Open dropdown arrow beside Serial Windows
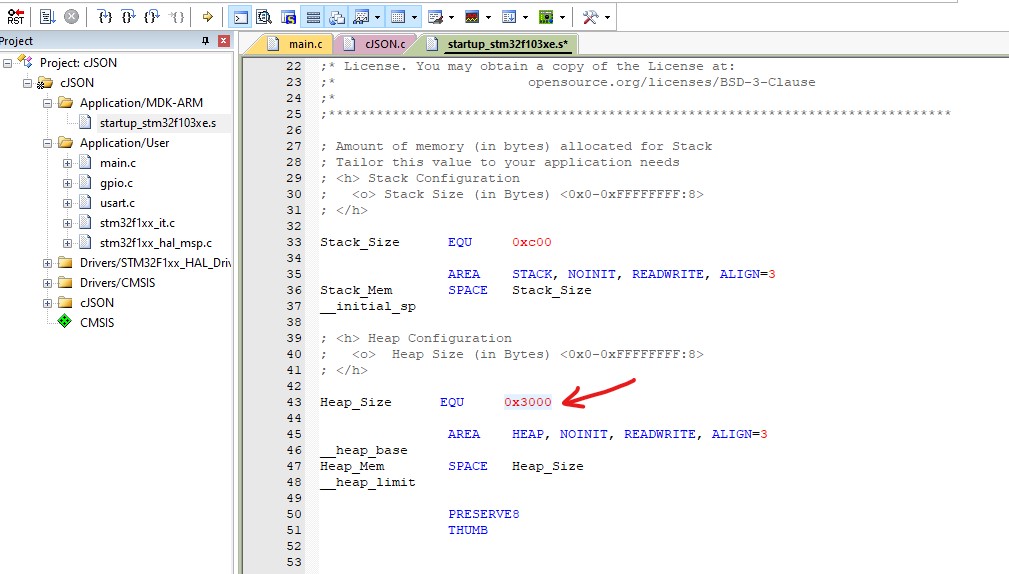Screen dimensions: 1009x574 click(451, 17)
